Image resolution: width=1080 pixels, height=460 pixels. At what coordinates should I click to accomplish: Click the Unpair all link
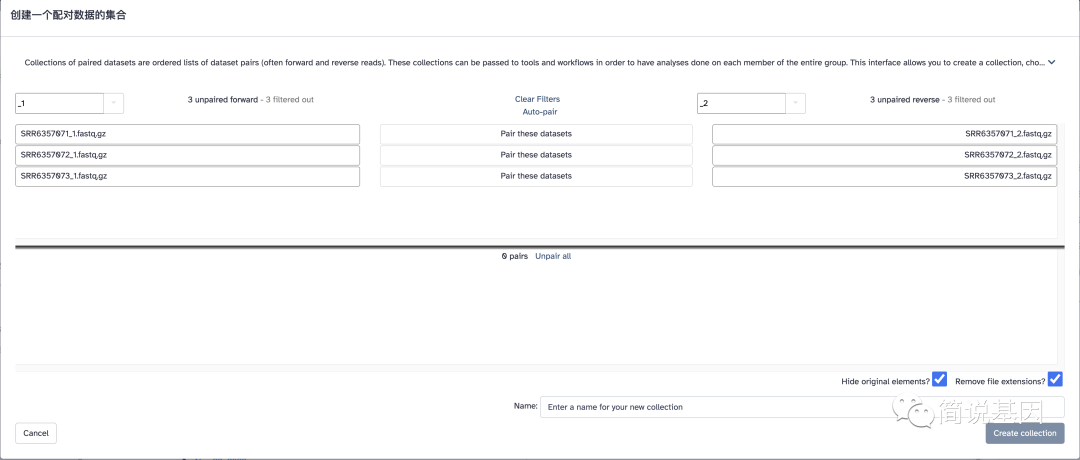(553, 256)
